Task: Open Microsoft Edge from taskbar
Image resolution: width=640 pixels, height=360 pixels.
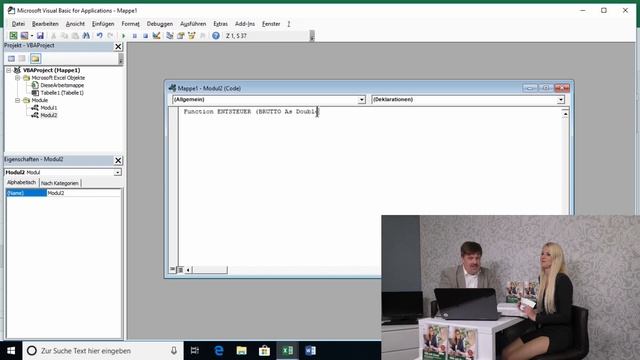Action: coord(219,351)
